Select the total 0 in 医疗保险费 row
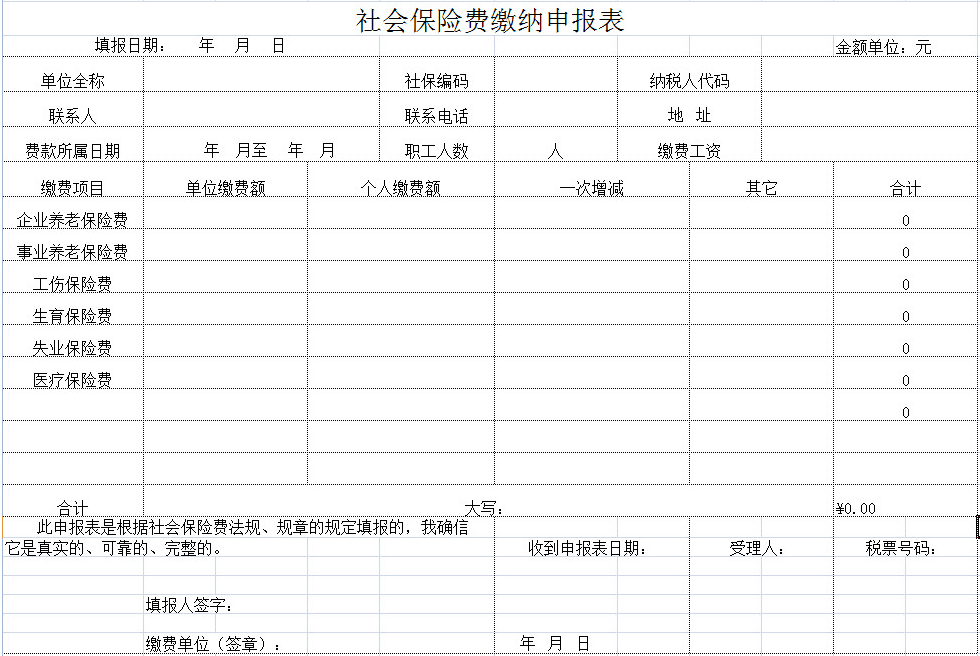Screen dimensions: 980x656 [905, 380]
